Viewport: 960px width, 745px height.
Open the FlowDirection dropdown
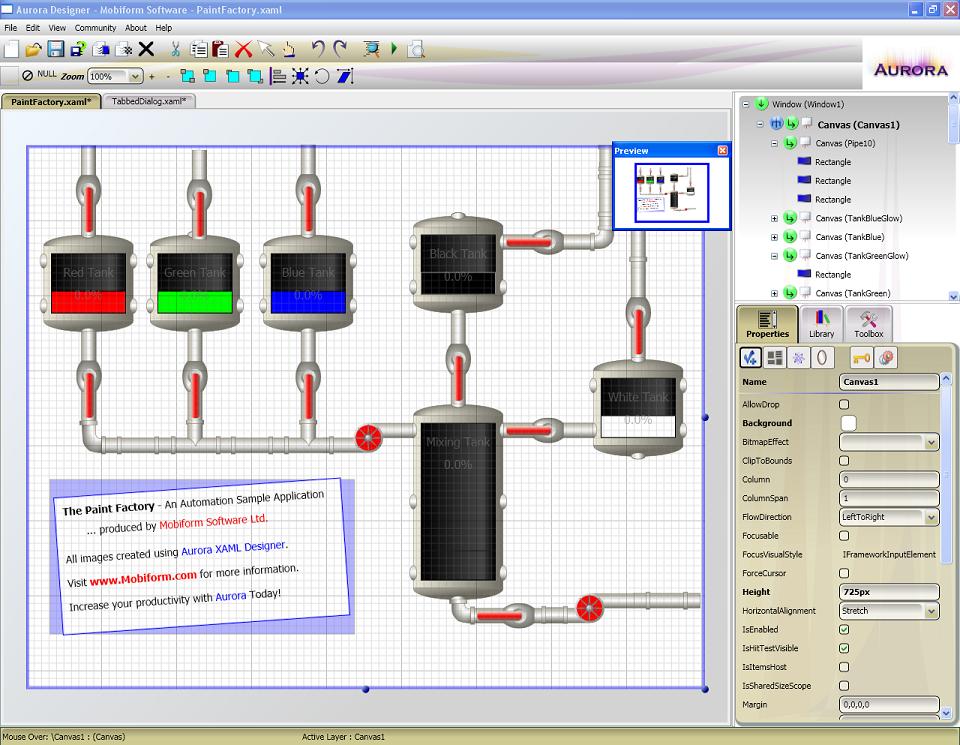point(931,517)
